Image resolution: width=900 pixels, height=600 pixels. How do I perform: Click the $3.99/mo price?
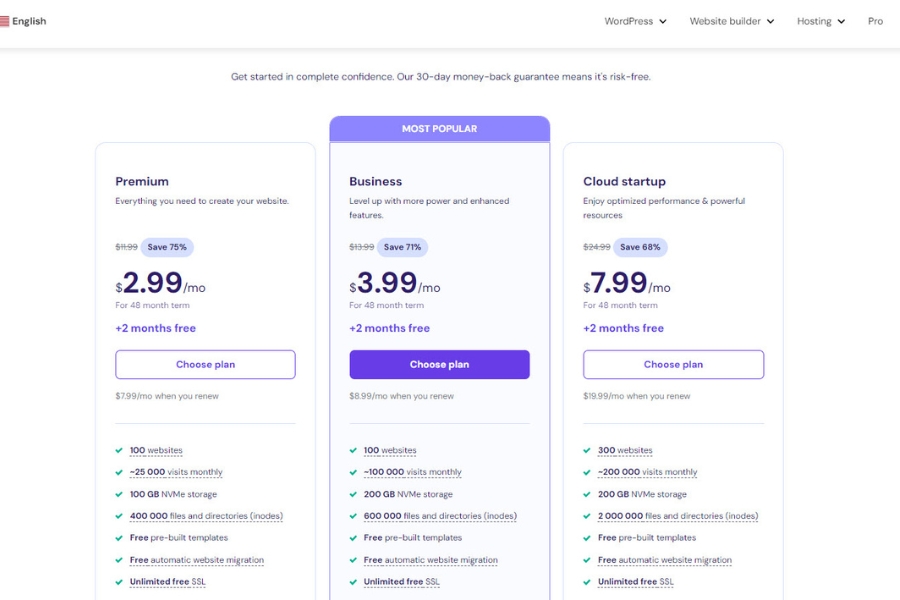[x=395, y=283]
